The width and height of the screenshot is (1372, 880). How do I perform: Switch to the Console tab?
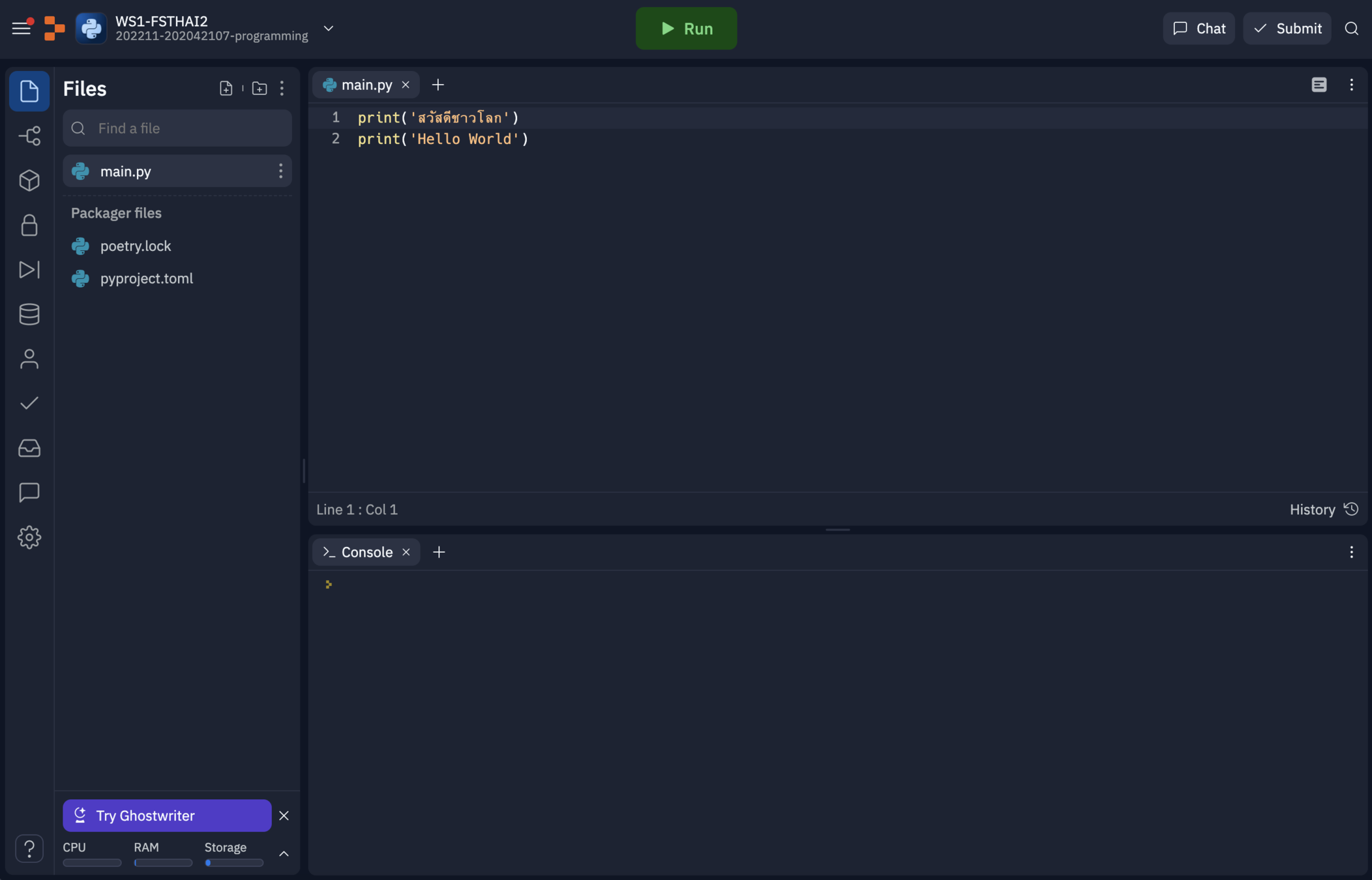366,552
